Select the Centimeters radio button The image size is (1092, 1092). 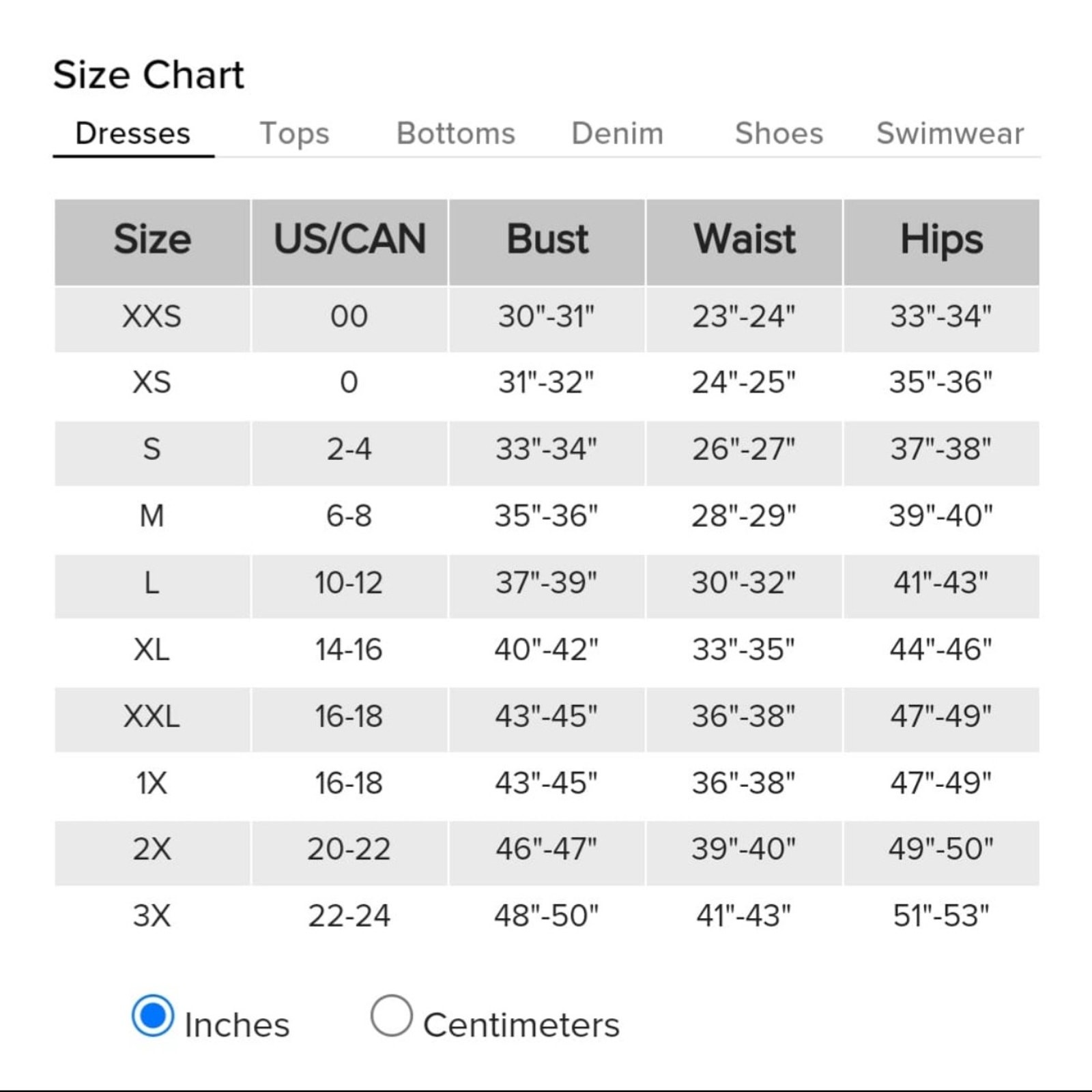[x=391, y=1016]
